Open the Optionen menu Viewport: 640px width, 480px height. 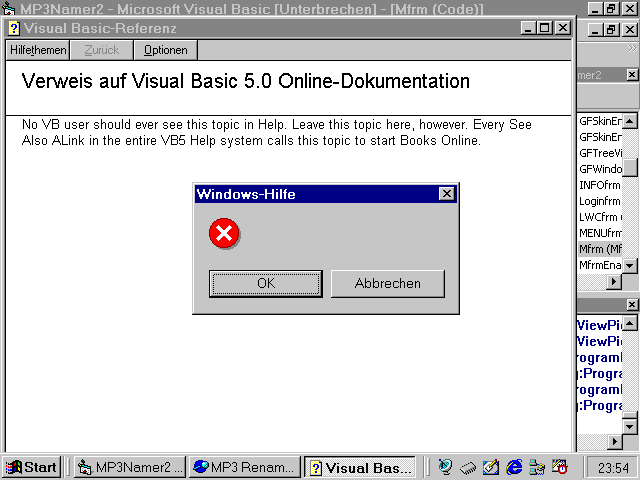pos(165,50)
